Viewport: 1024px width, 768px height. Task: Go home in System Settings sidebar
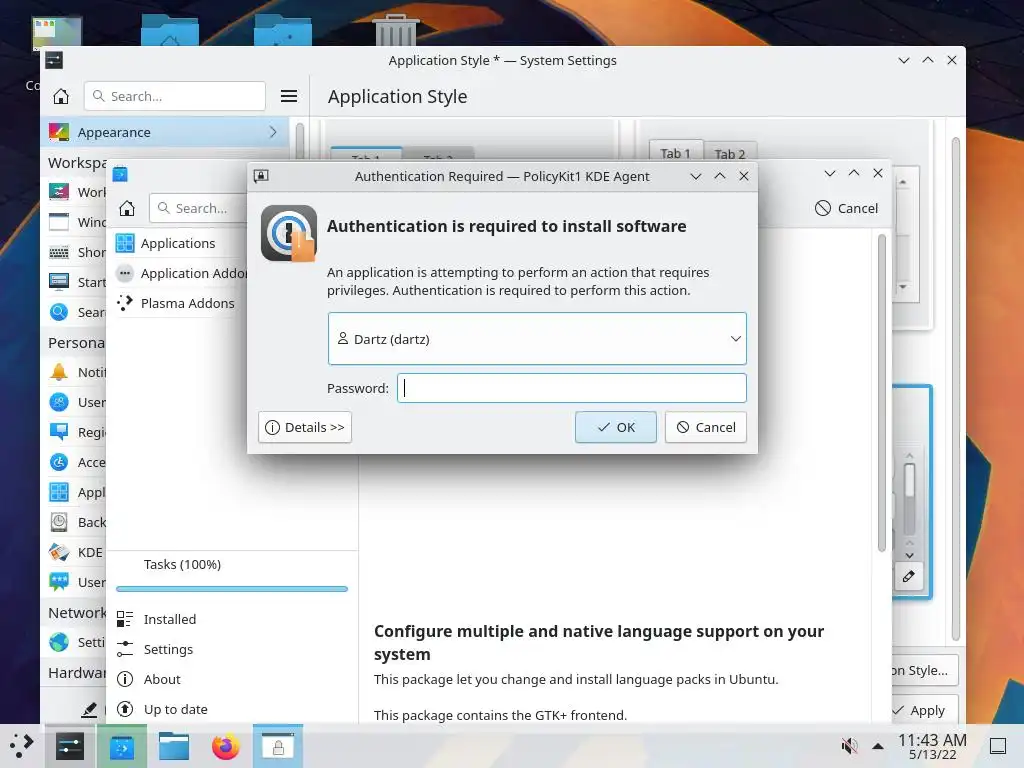pos(61,97)
